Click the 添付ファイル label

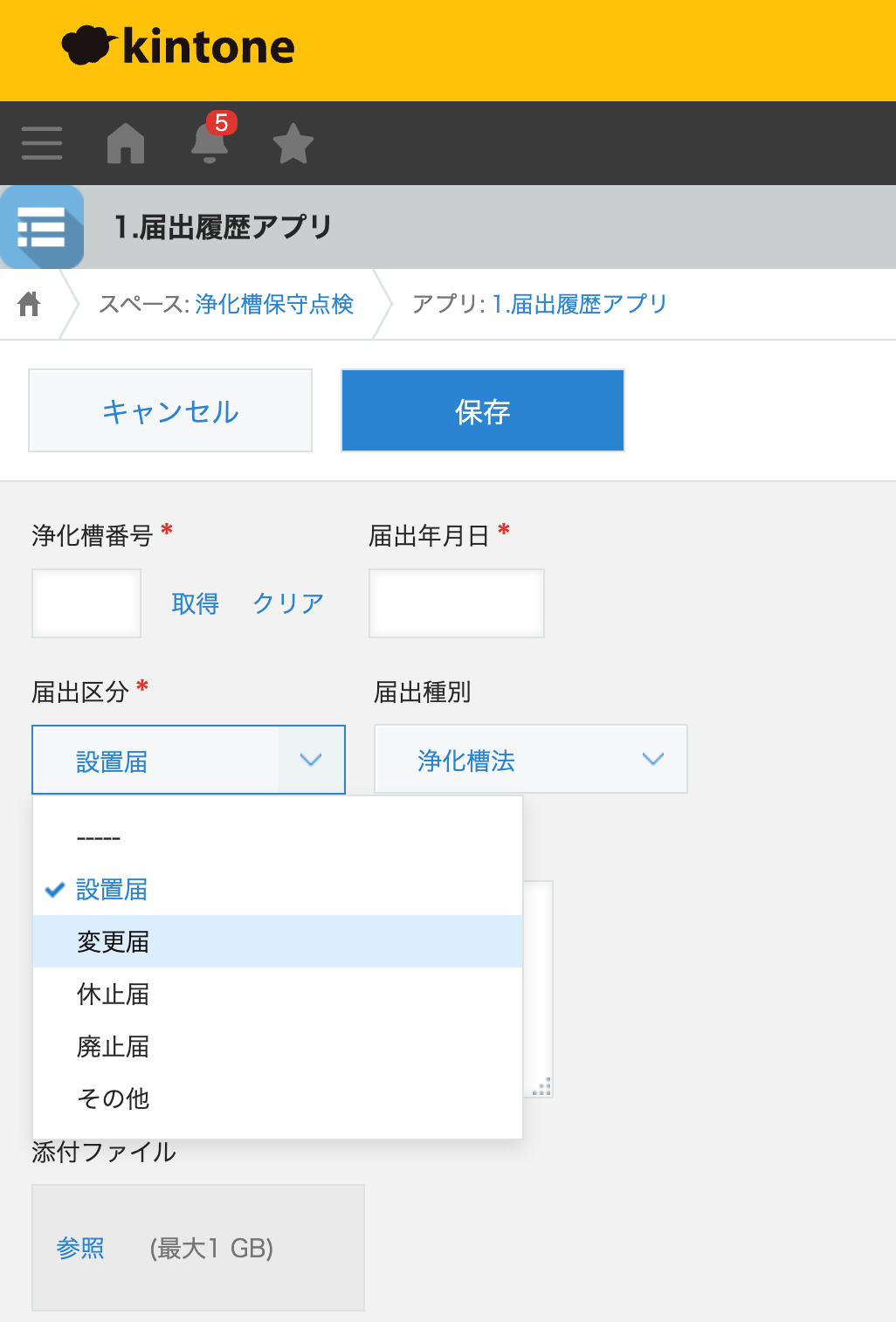(x=104, y=1152)
